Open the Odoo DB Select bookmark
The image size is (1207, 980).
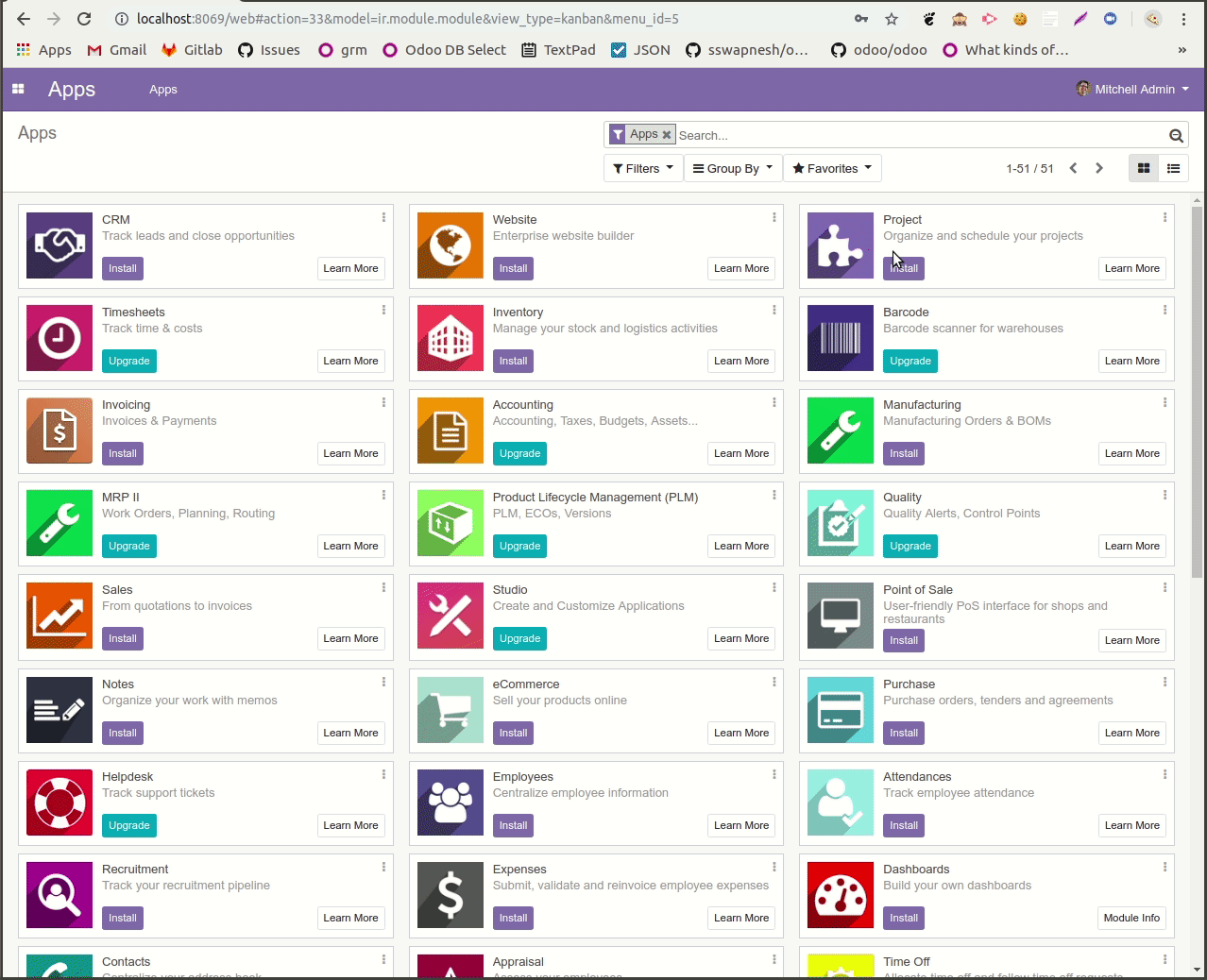click(x=445, y=50)
